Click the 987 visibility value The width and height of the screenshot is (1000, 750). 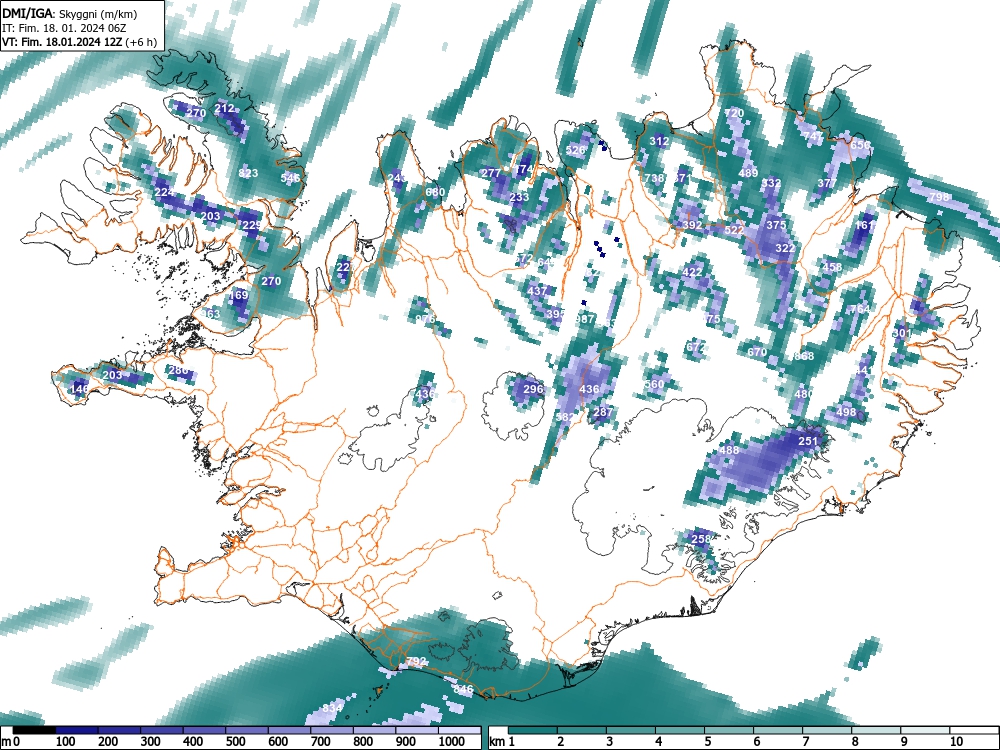[584, 319]
